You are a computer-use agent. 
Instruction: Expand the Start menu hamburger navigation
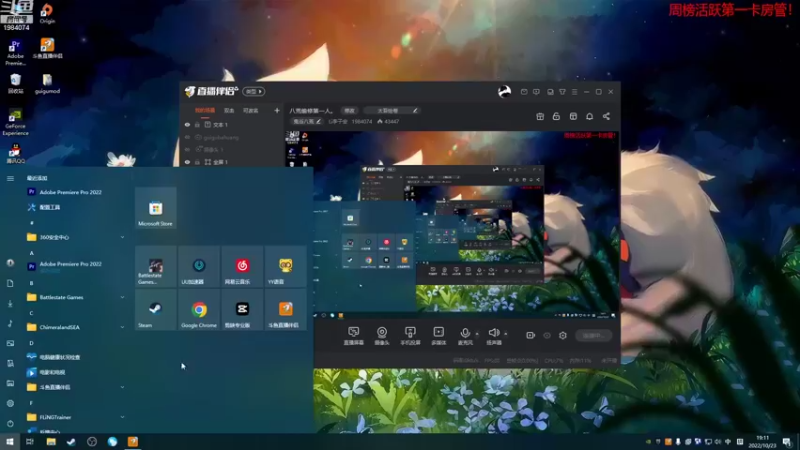10,178
